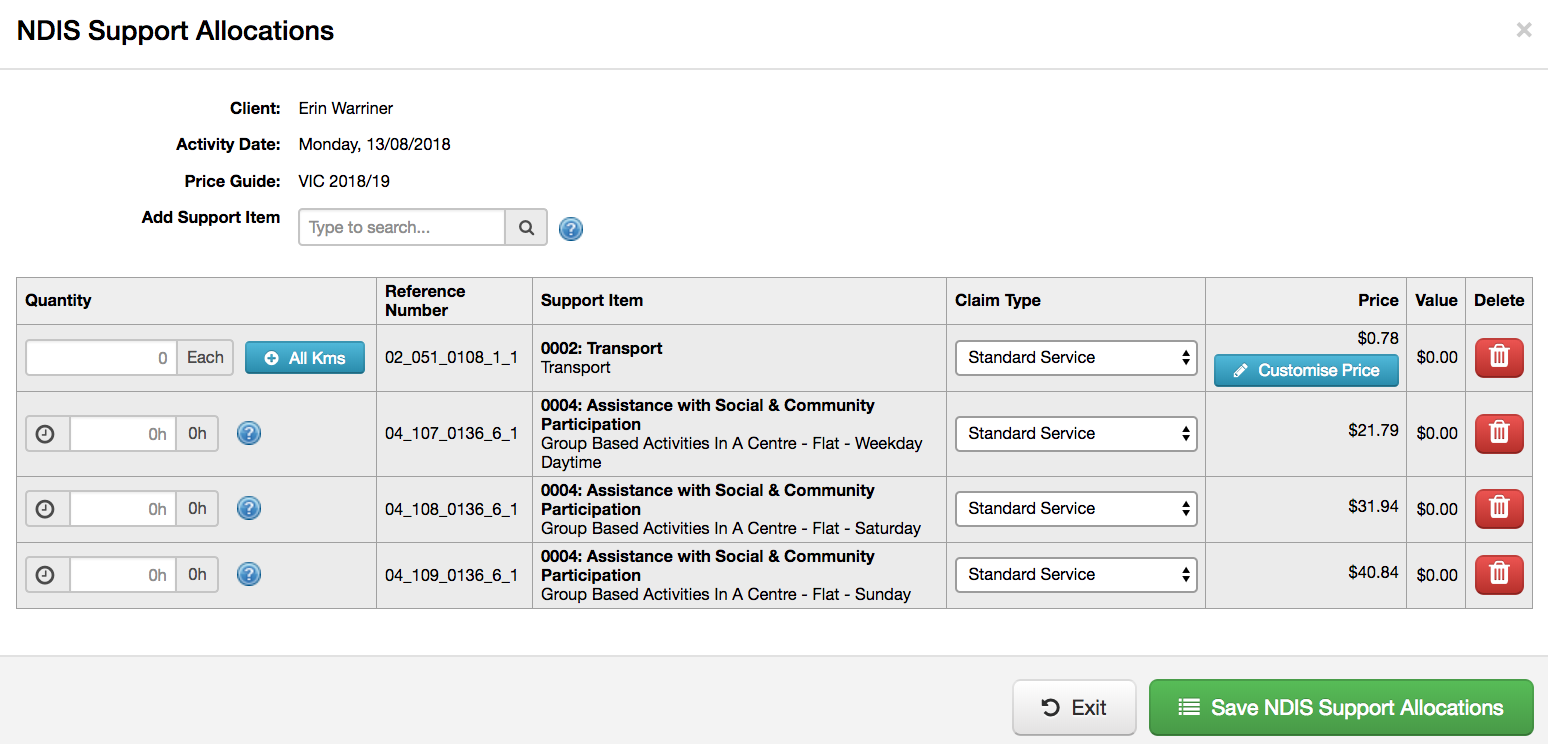Click the Transport quantity input field
The width and height of the screenshot is (1548, 744).
(100, 357)
